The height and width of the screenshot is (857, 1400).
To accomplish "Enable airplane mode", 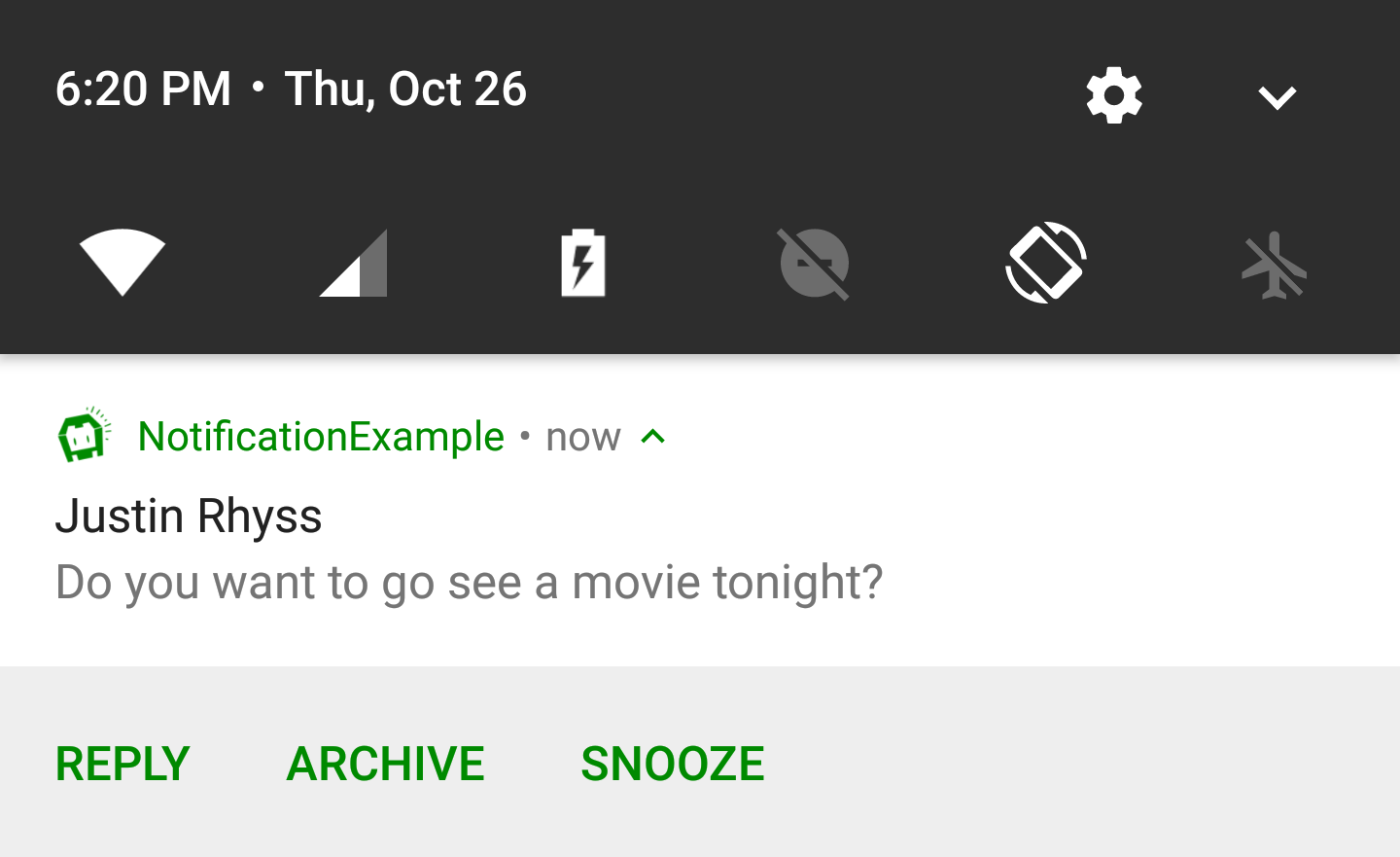I will point(1275,265).
